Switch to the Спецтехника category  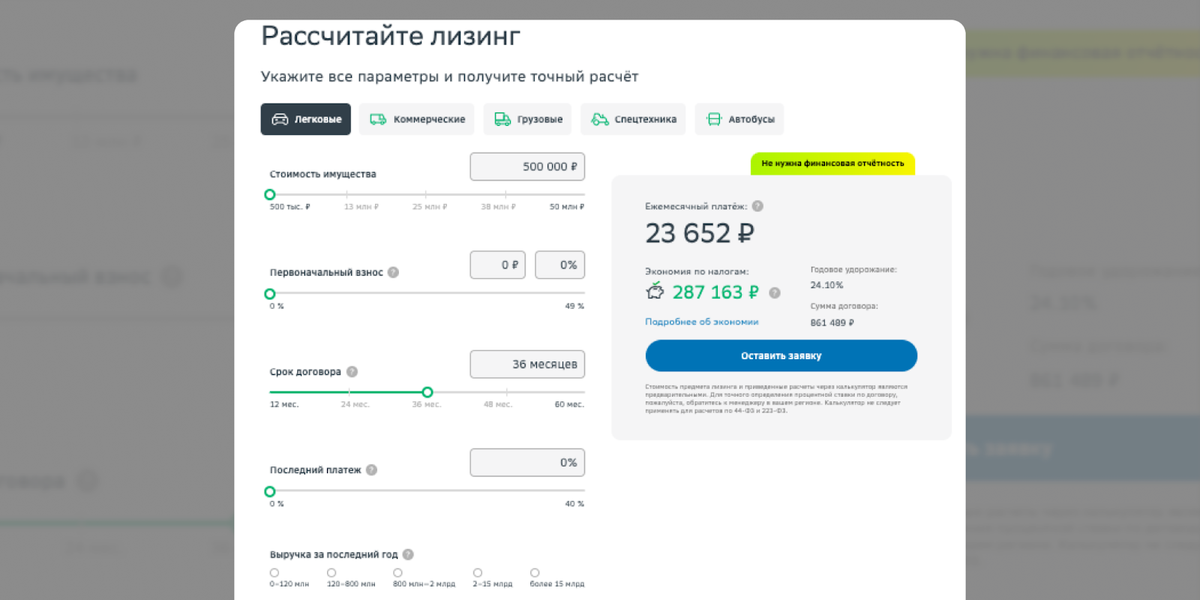coord(633,119)
